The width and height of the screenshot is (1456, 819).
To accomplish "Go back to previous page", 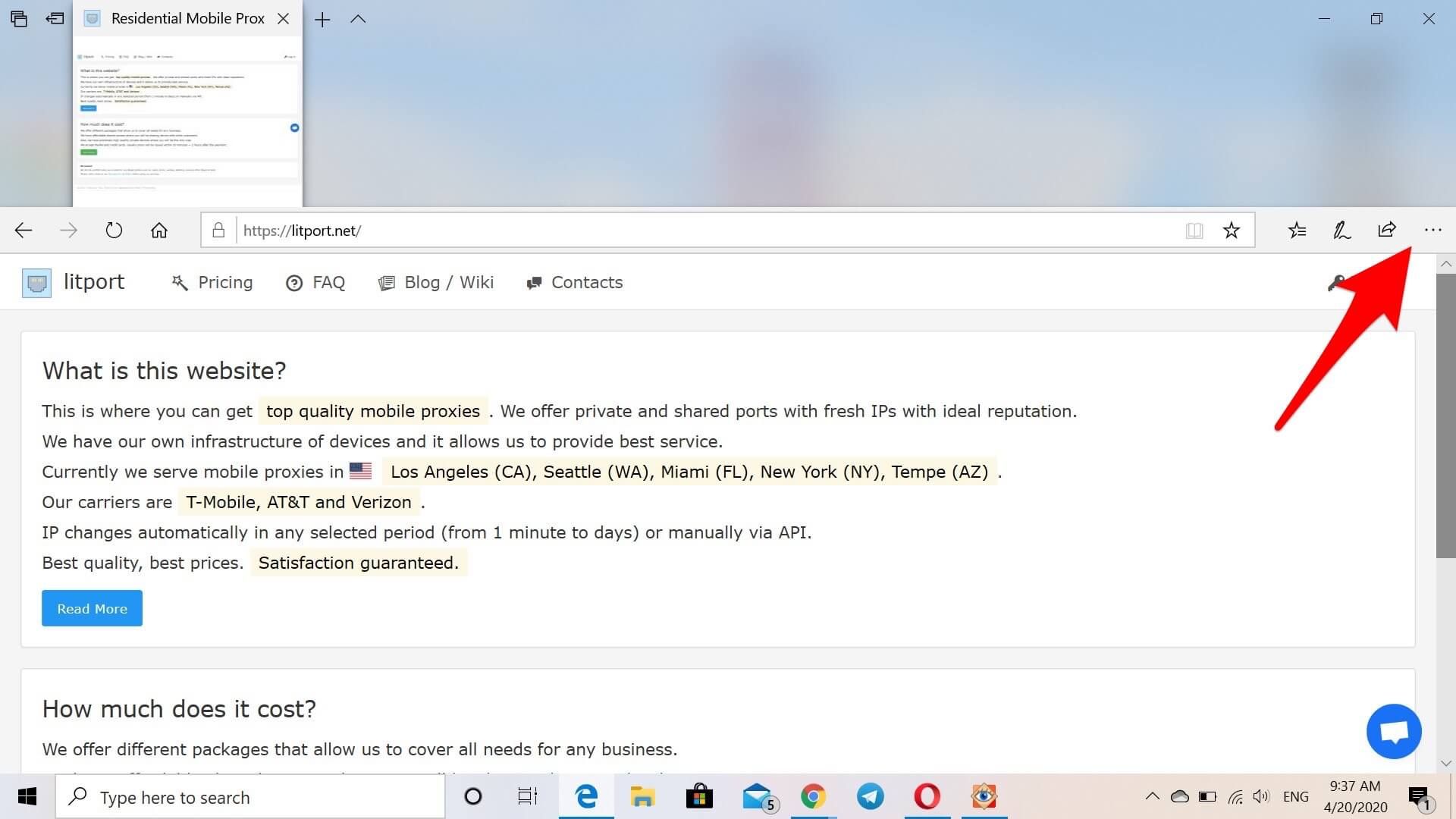I will [x=24, y=230].
